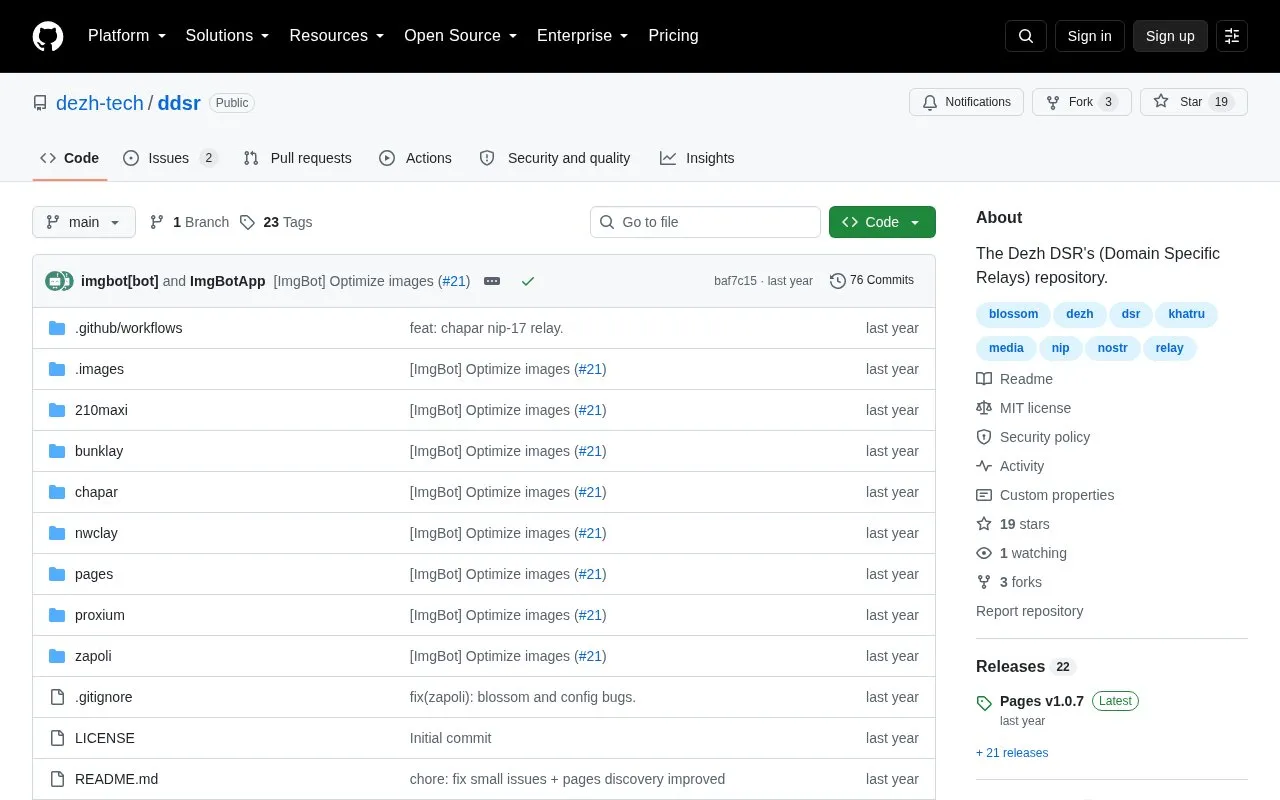Image resolution: width=1280 pixels, height=800 pixels.
Task: Open the GitHub homepage logo
Action: click(48, 36)
